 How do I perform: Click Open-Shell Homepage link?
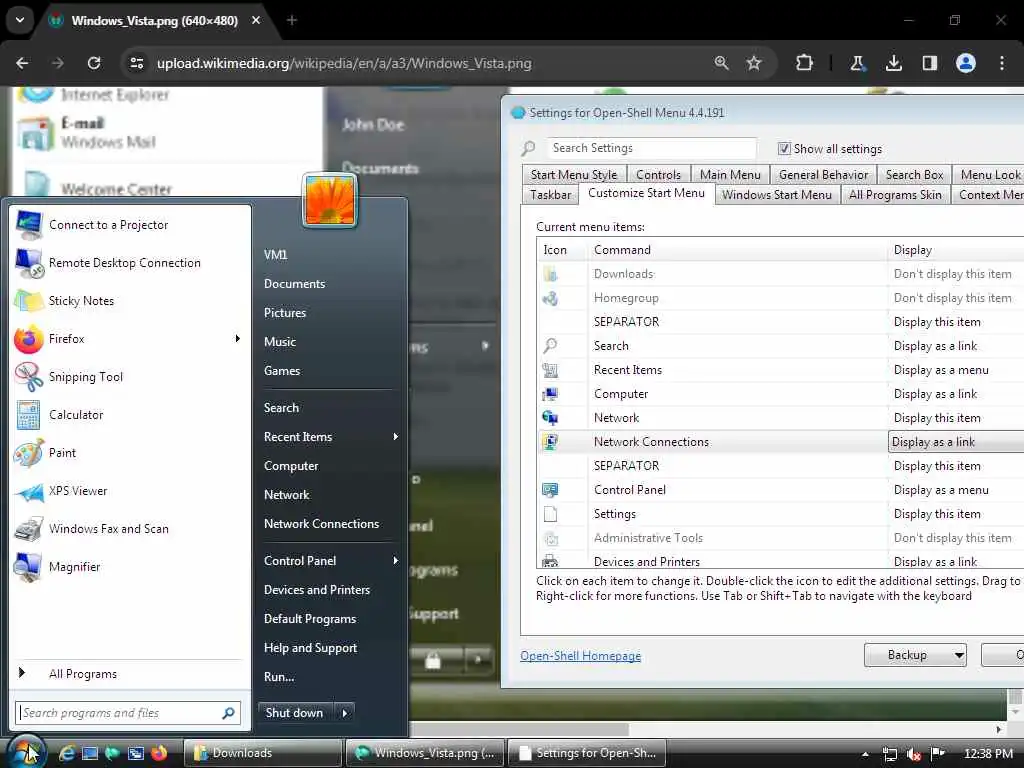tap(580, 656)
